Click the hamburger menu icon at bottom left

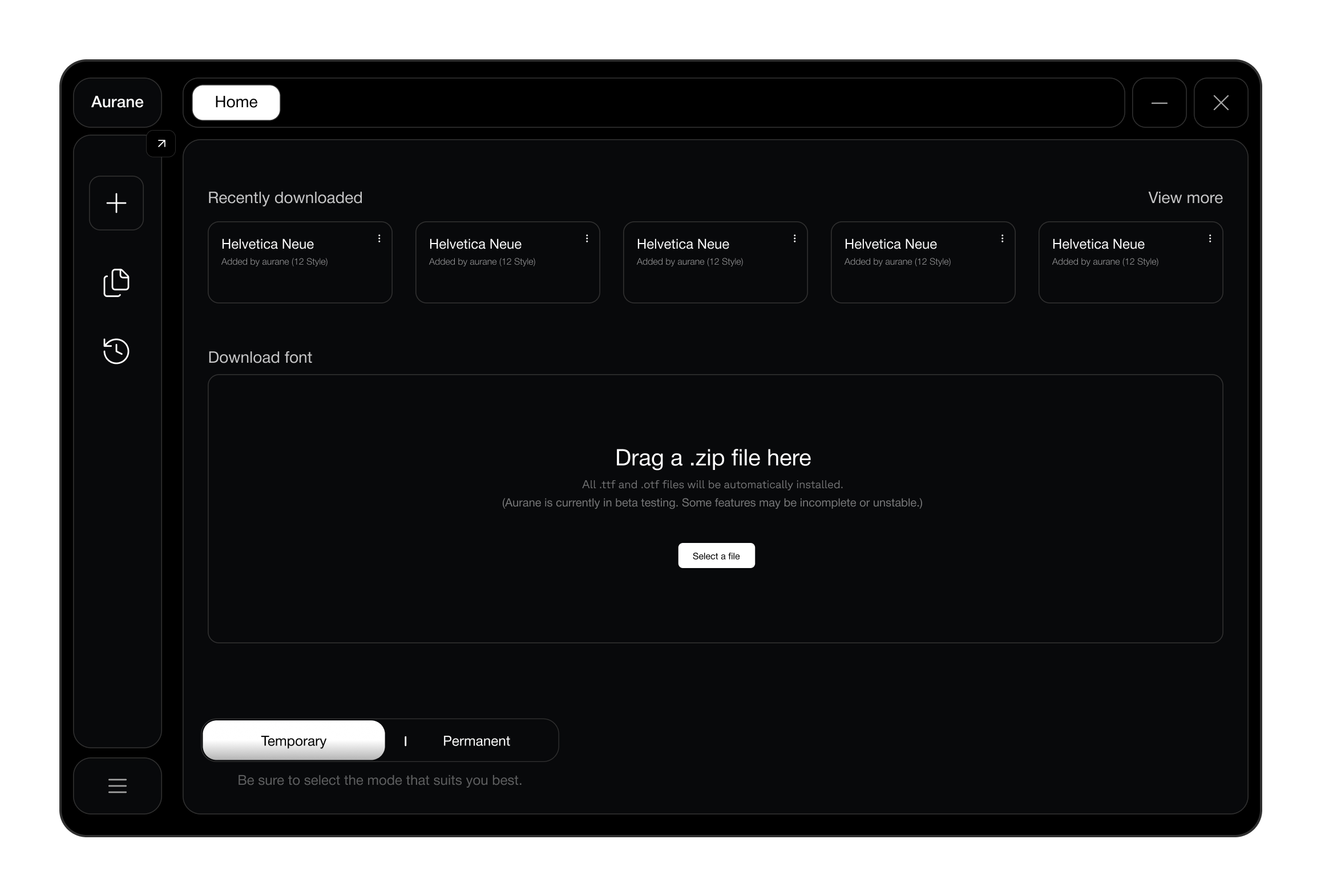[118, 786]
